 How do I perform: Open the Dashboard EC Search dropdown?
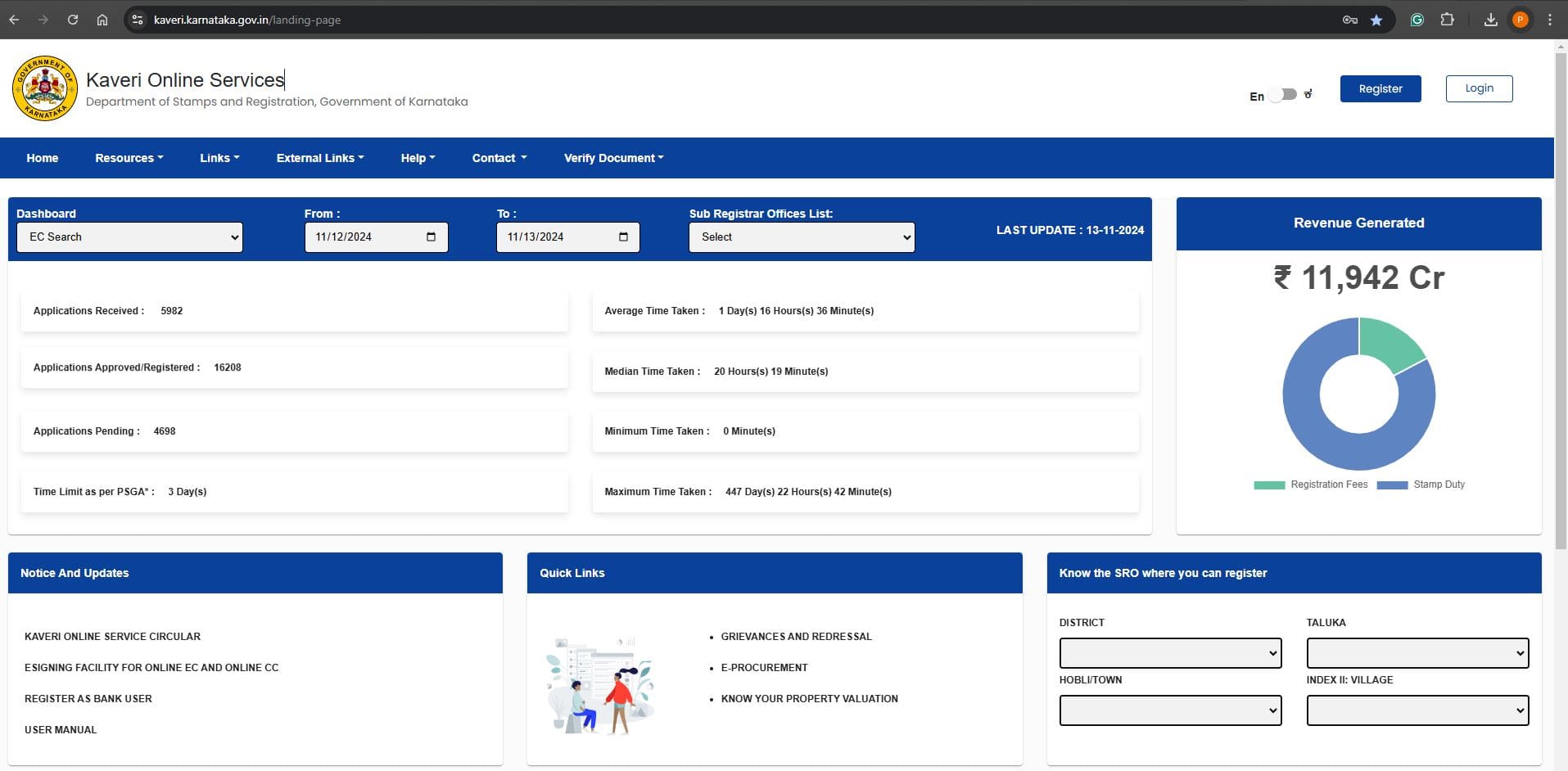(129, 237)
